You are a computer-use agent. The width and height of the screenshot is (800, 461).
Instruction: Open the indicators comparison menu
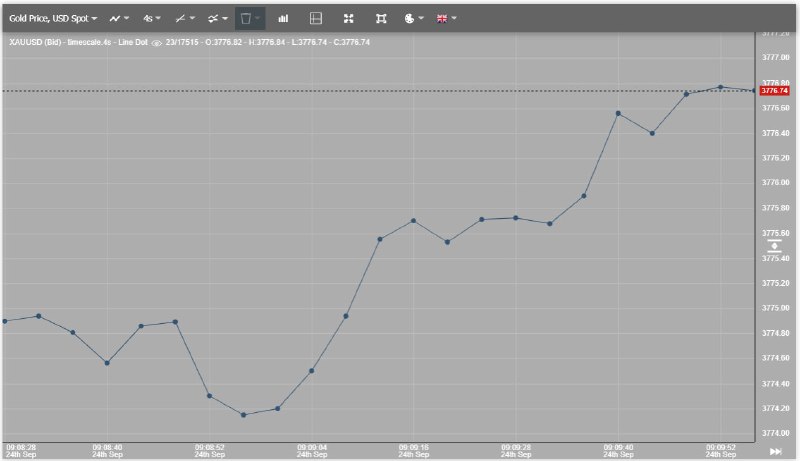pyautogui.click(x=216, y=18)
